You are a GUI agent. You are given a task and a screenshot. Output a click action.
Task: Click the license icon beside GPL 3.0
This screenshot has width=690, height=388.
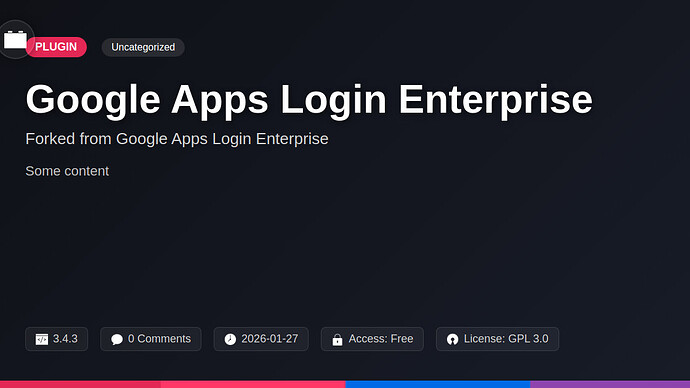(452, 339)
